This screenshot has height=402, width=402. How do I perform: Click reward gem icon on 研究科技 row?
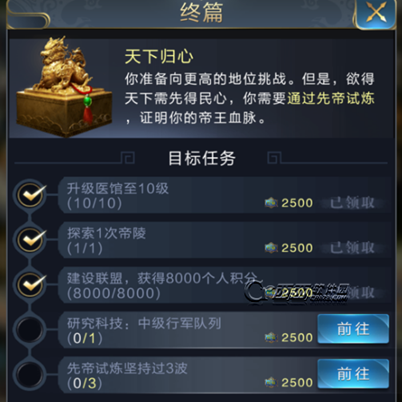click(x=271, y=337)
